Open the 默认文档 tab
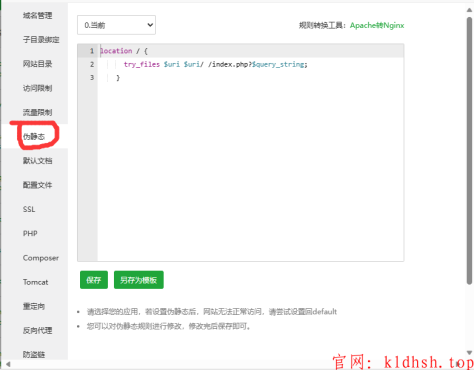474x370 pixels. (x=37, y=161)
